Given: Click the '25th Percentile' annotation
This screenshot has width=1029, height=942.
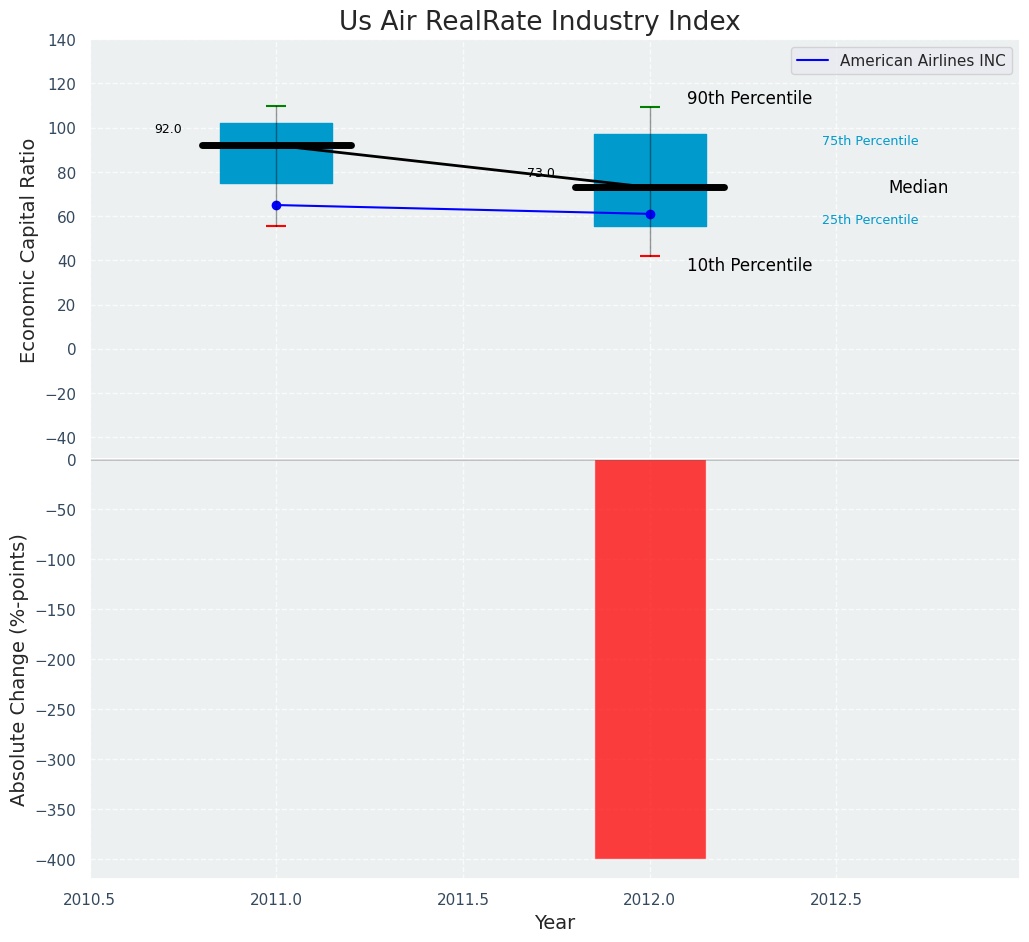Looking at the screenshot, I should pos(869,220).
